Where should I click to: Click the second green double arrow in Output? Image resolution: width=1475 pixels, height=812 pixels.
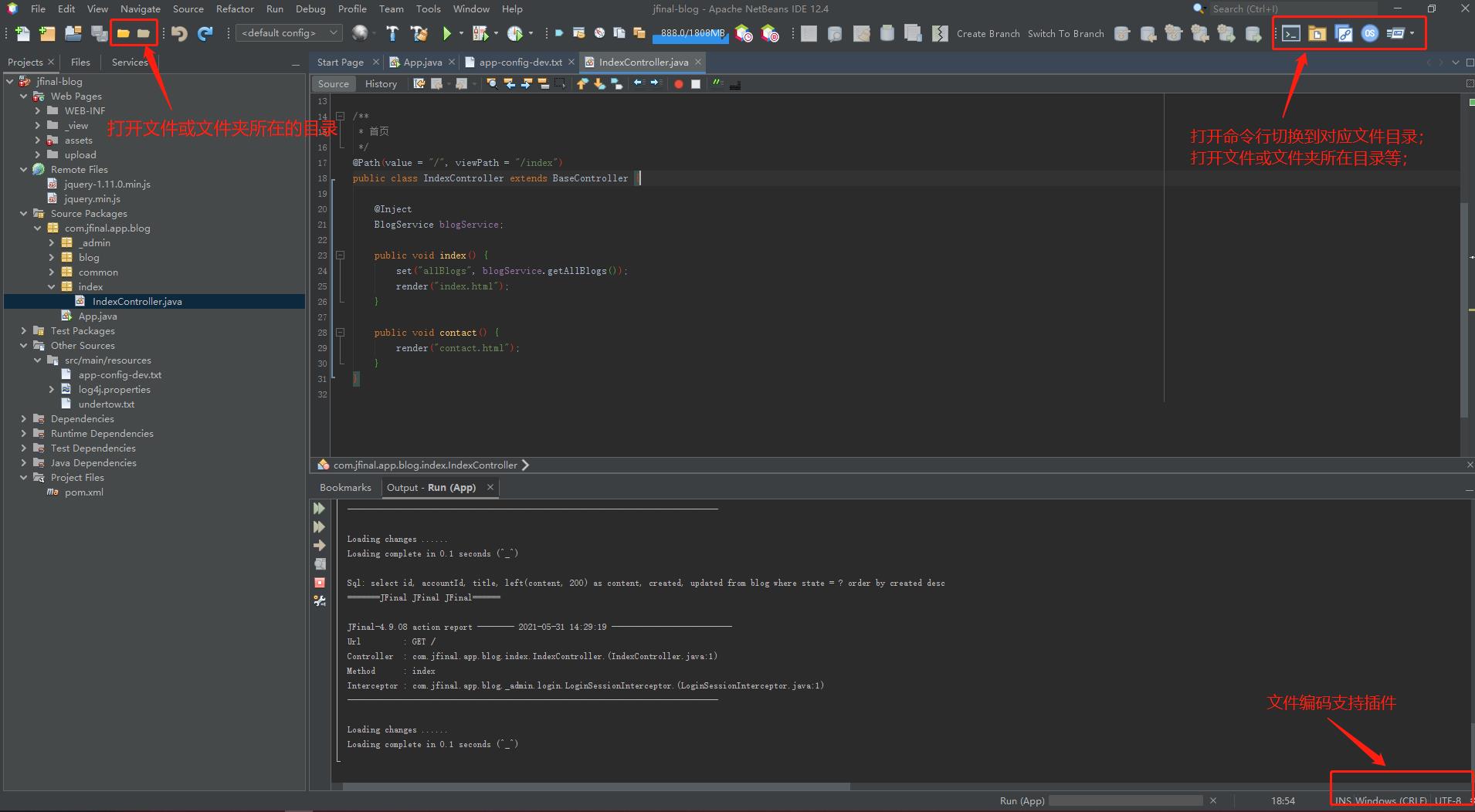(319, 526)
